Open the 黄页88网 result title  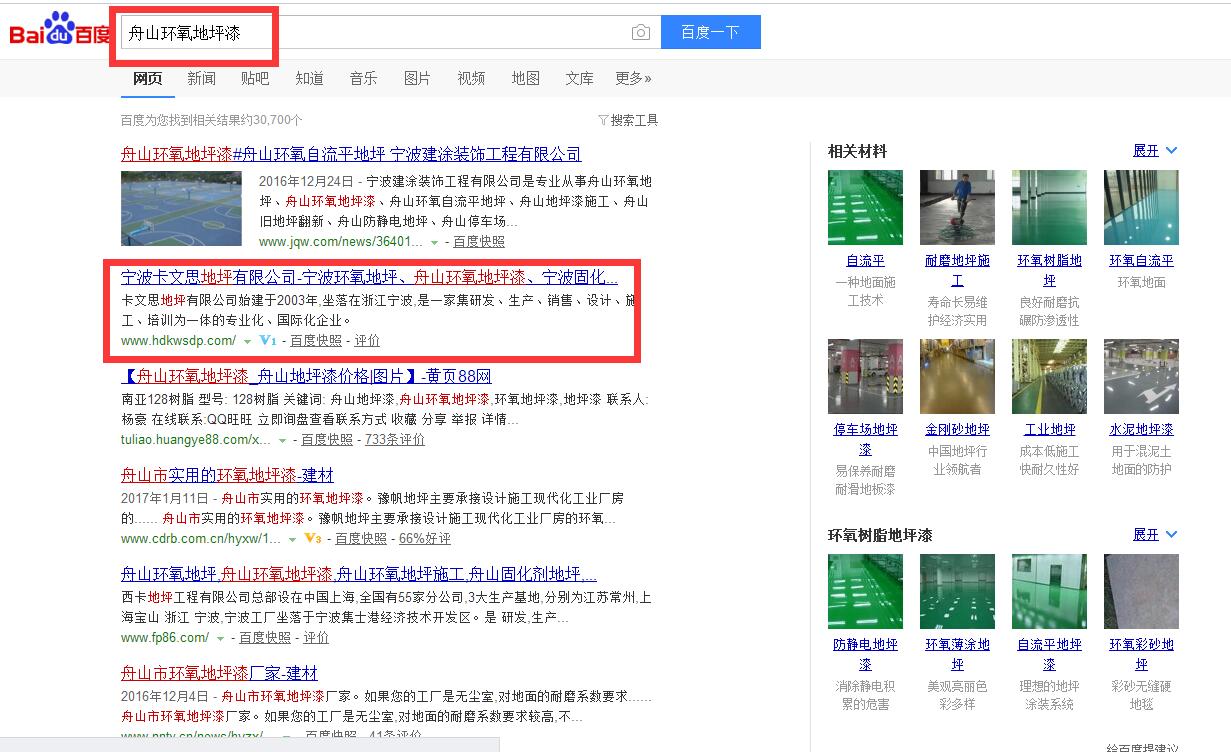(306, 376)
